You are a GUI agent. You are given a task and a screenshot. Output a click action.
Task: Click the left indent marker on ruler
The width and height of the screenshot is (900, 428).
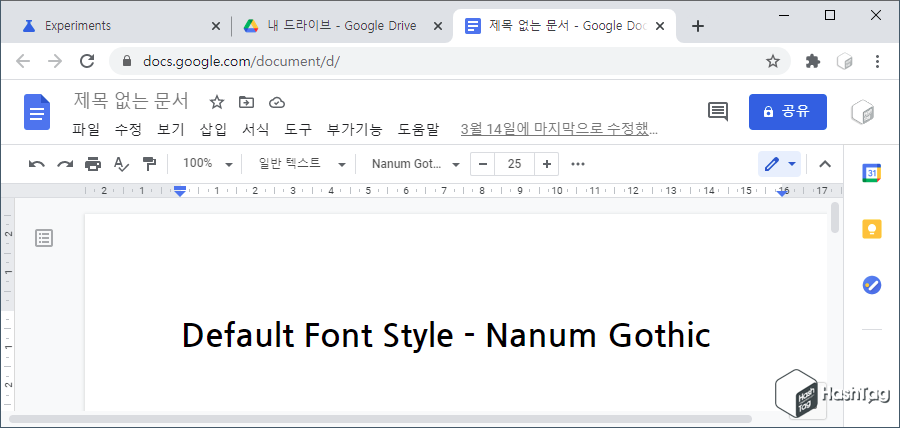pos(180,190)
